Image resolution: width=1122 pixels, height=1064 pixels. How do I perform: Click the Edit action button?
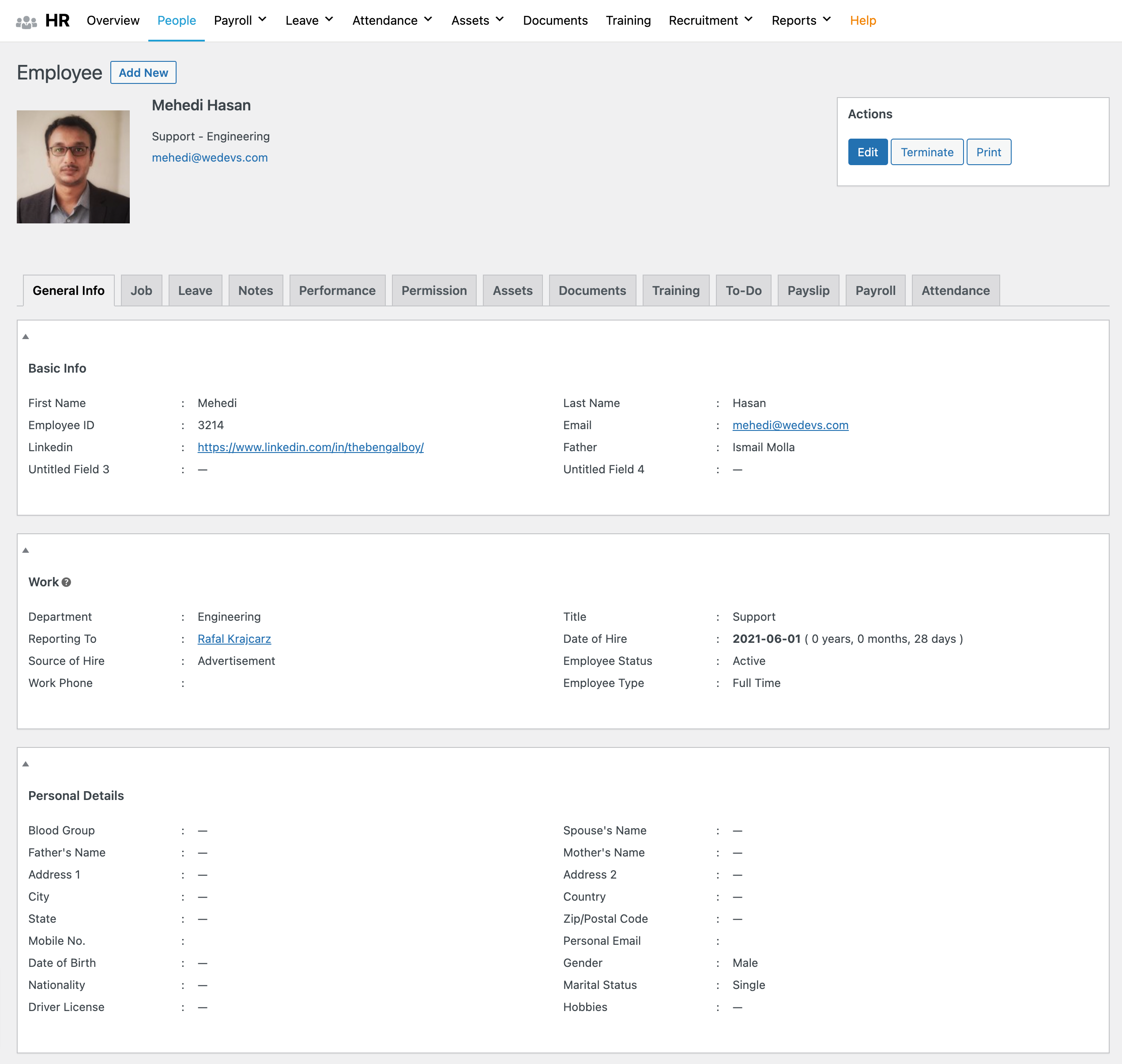click(x=865, y=152)
